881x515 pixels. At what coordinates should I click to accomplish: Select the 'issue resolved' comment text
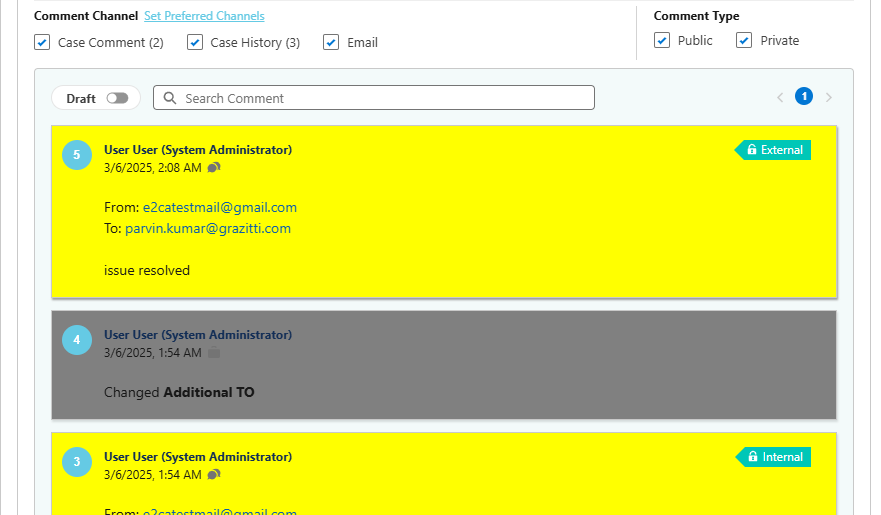[x=147, y=271]
